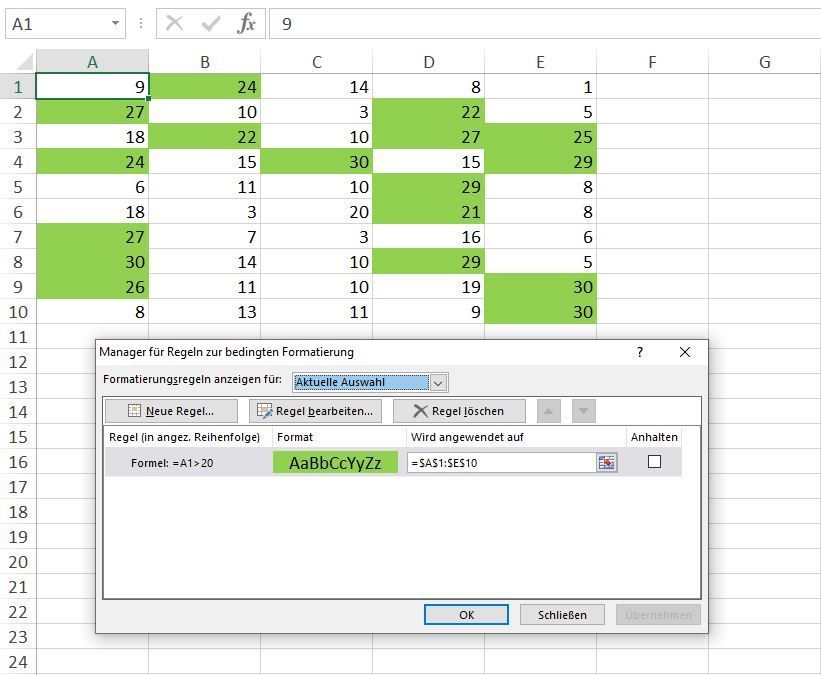The width and height of the screenshot is (821, 675).
Task: Select column B header
Action: click(205, 62)
